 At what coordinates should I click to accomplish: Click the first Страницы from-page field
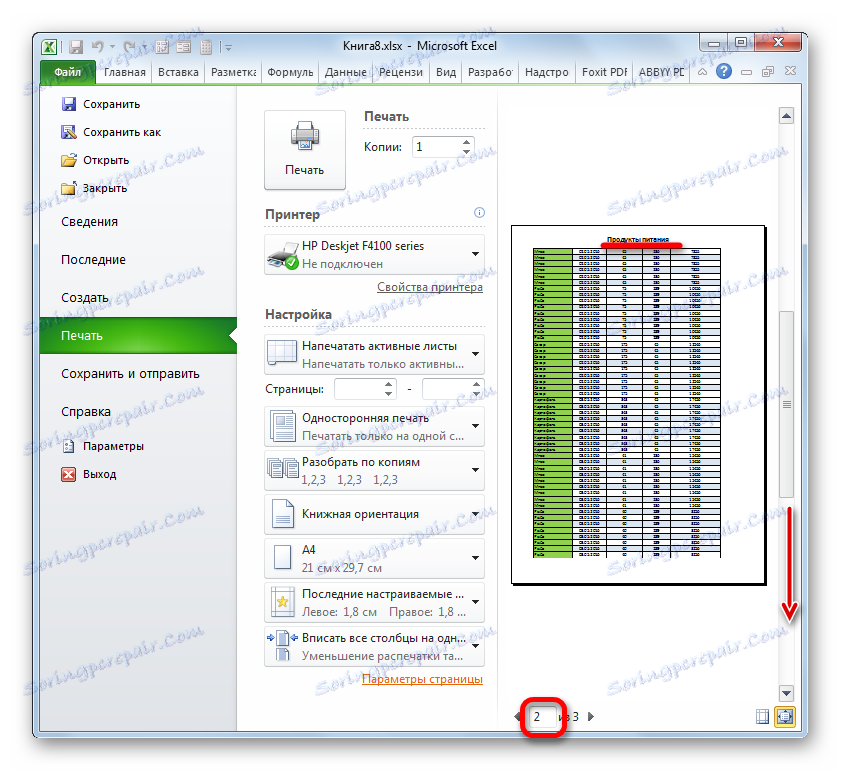pos(359,389)
